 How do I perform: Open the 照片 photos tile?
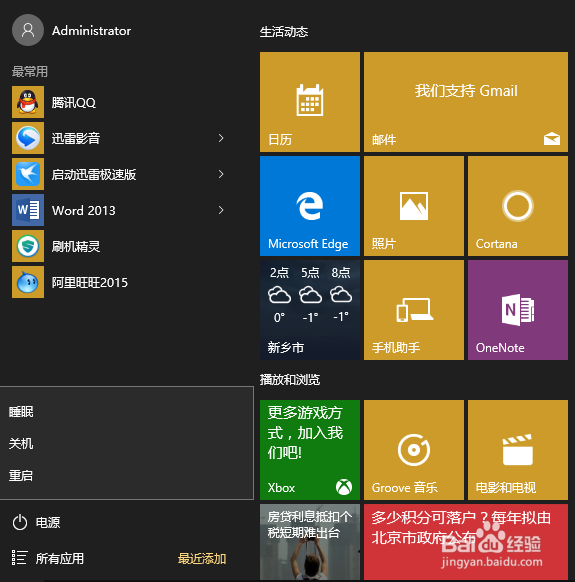[414, 206]
